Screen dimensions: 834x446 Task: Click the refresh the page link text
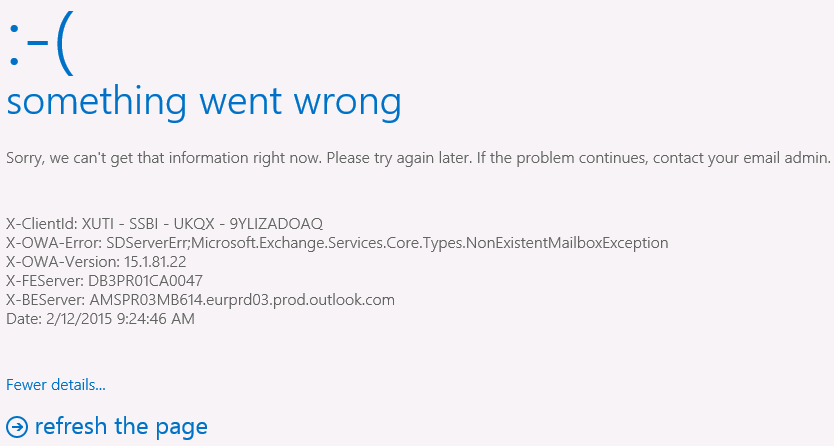[x=121, y=427]
